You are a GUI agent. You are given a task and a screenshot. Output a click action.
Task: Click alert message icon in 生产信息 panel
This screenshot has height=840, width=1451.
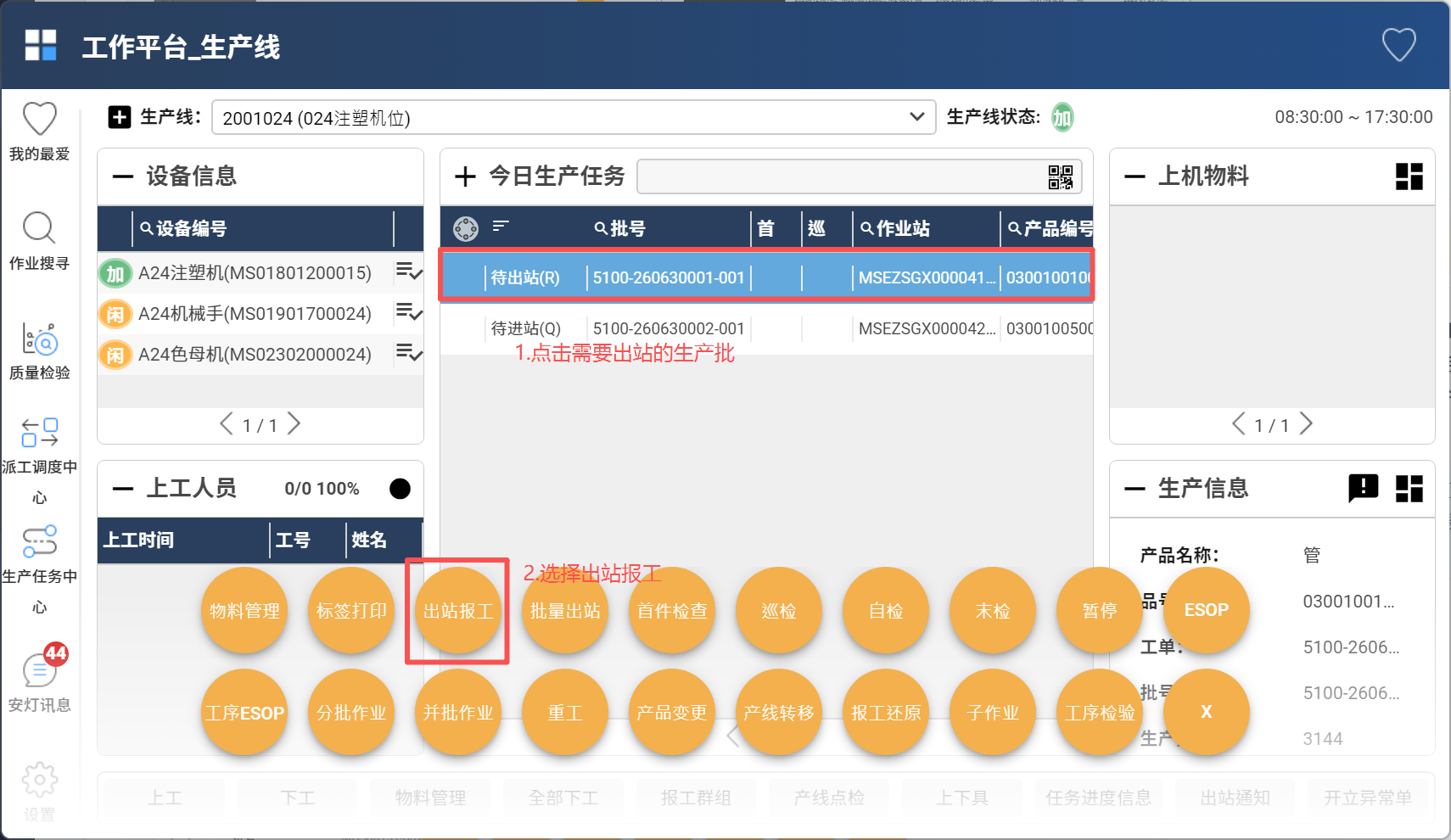(x=1364, y=489)
